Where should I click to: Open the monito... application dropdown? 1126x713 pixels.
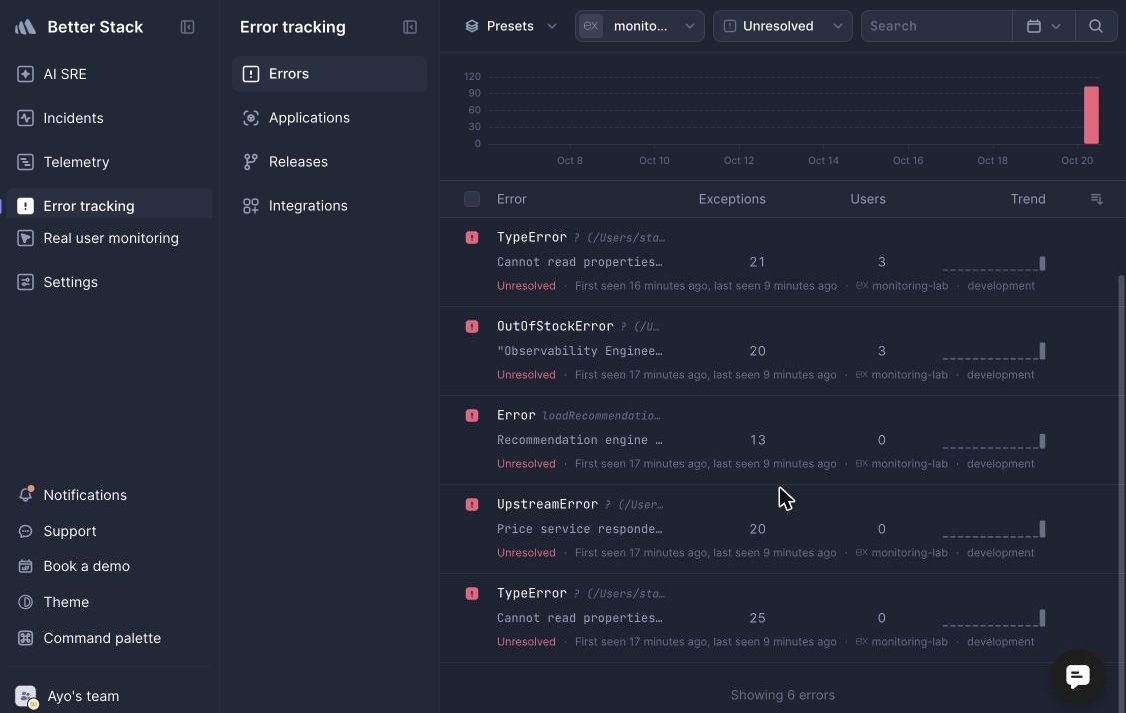point(640,26)
